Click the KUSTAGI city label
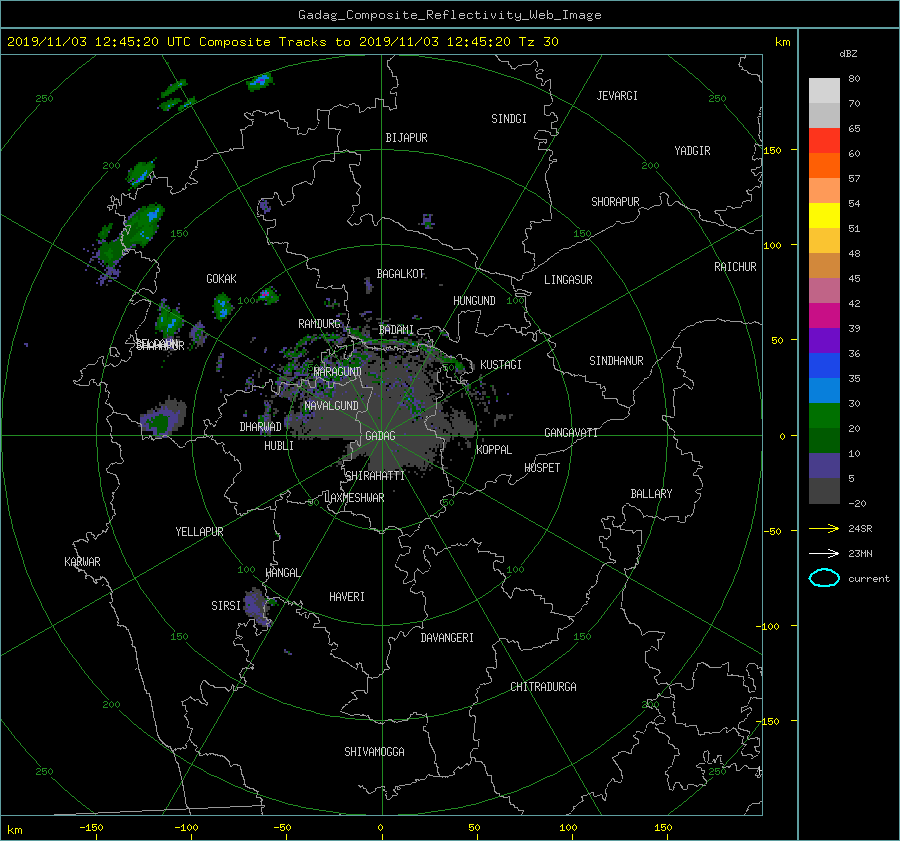 (x=501, y=365)
